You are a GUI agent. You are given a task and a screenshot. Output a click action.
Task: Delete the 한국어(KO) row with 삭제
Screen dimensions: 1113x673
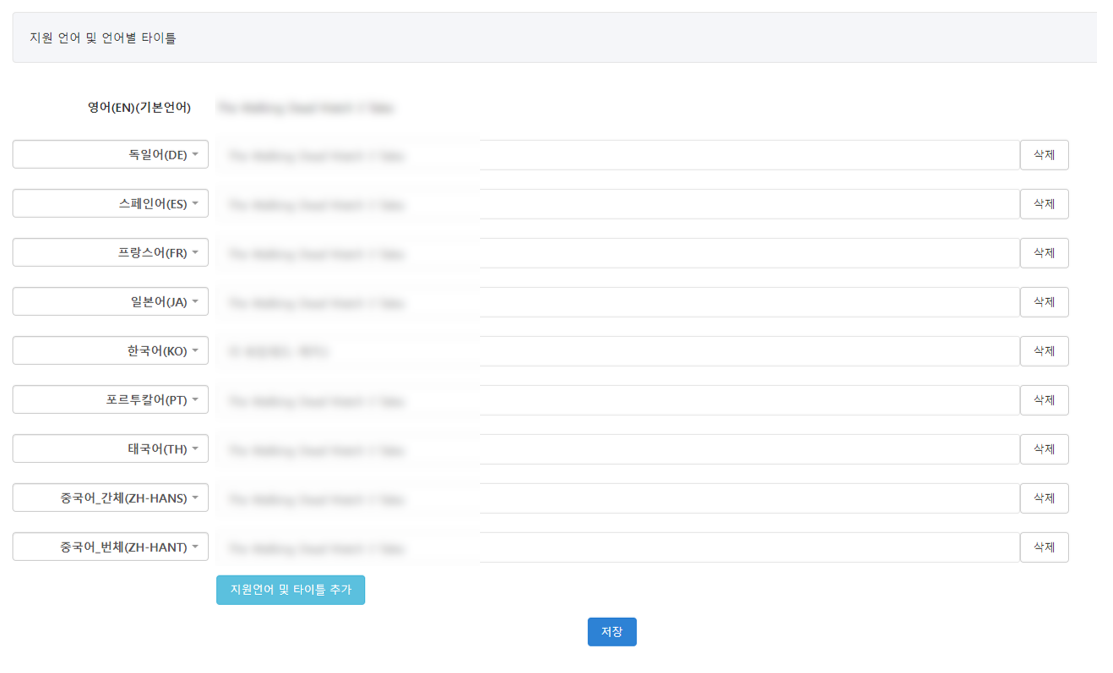click(1044, 351)
